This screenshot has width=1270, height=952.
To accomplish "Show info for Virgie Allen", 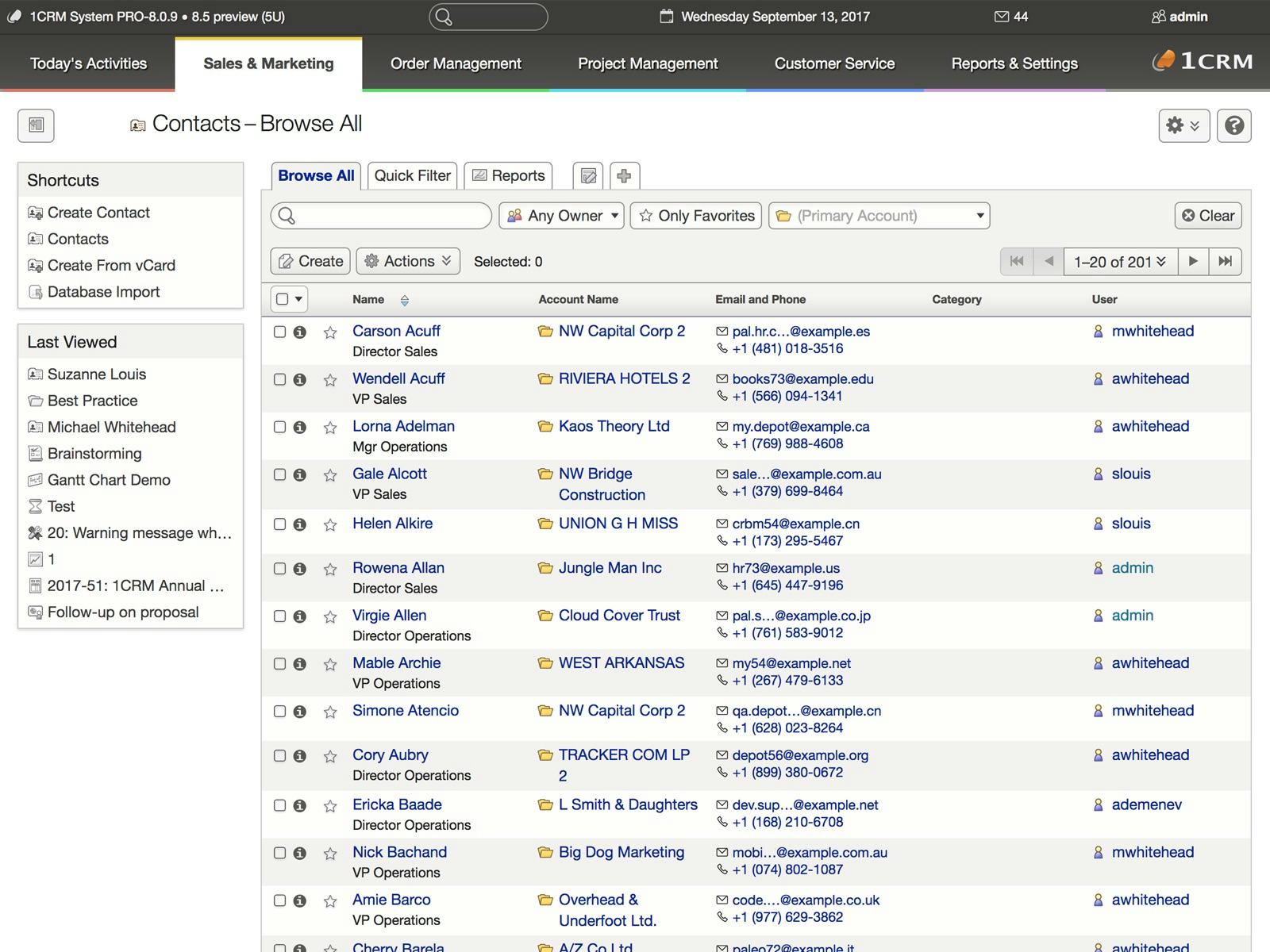I will [300, 616].
